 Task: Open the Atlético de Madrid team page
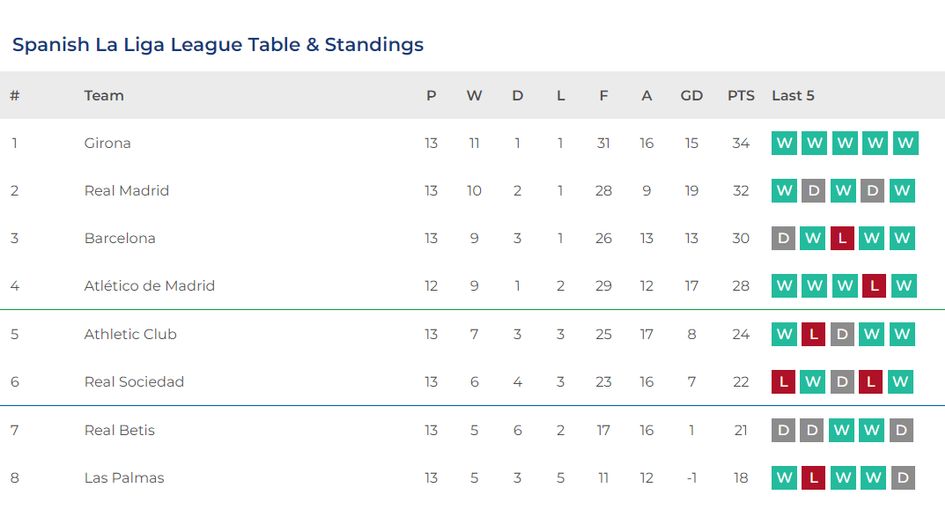pyautogui.click(x=149, y=286)
